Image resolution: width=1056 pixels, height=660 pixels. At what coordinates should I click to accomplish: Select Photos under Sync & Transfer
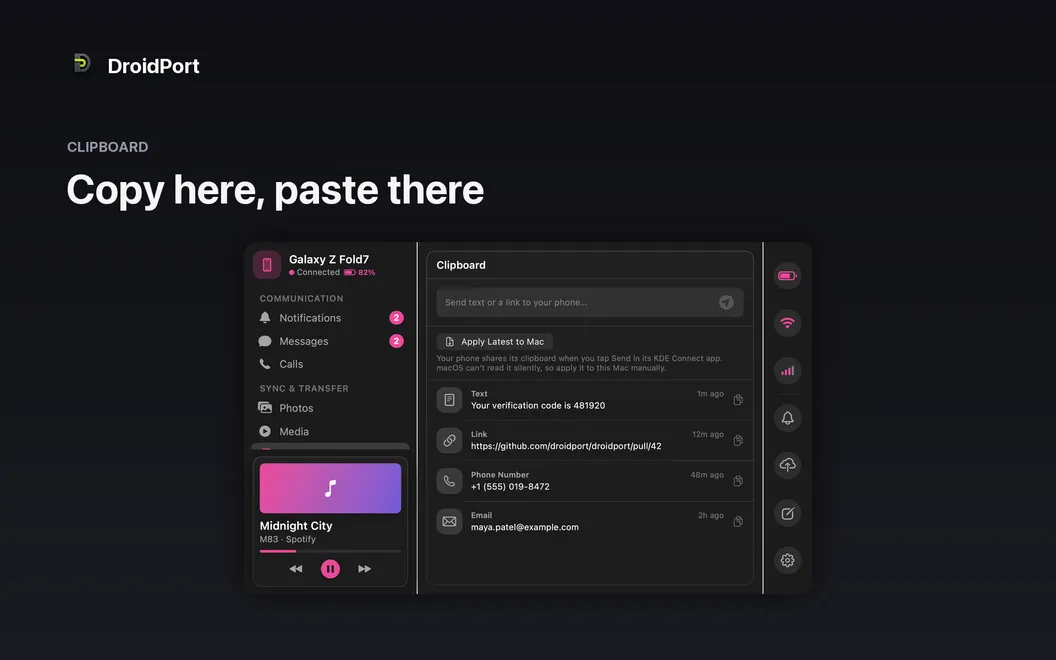coord(331,408)
